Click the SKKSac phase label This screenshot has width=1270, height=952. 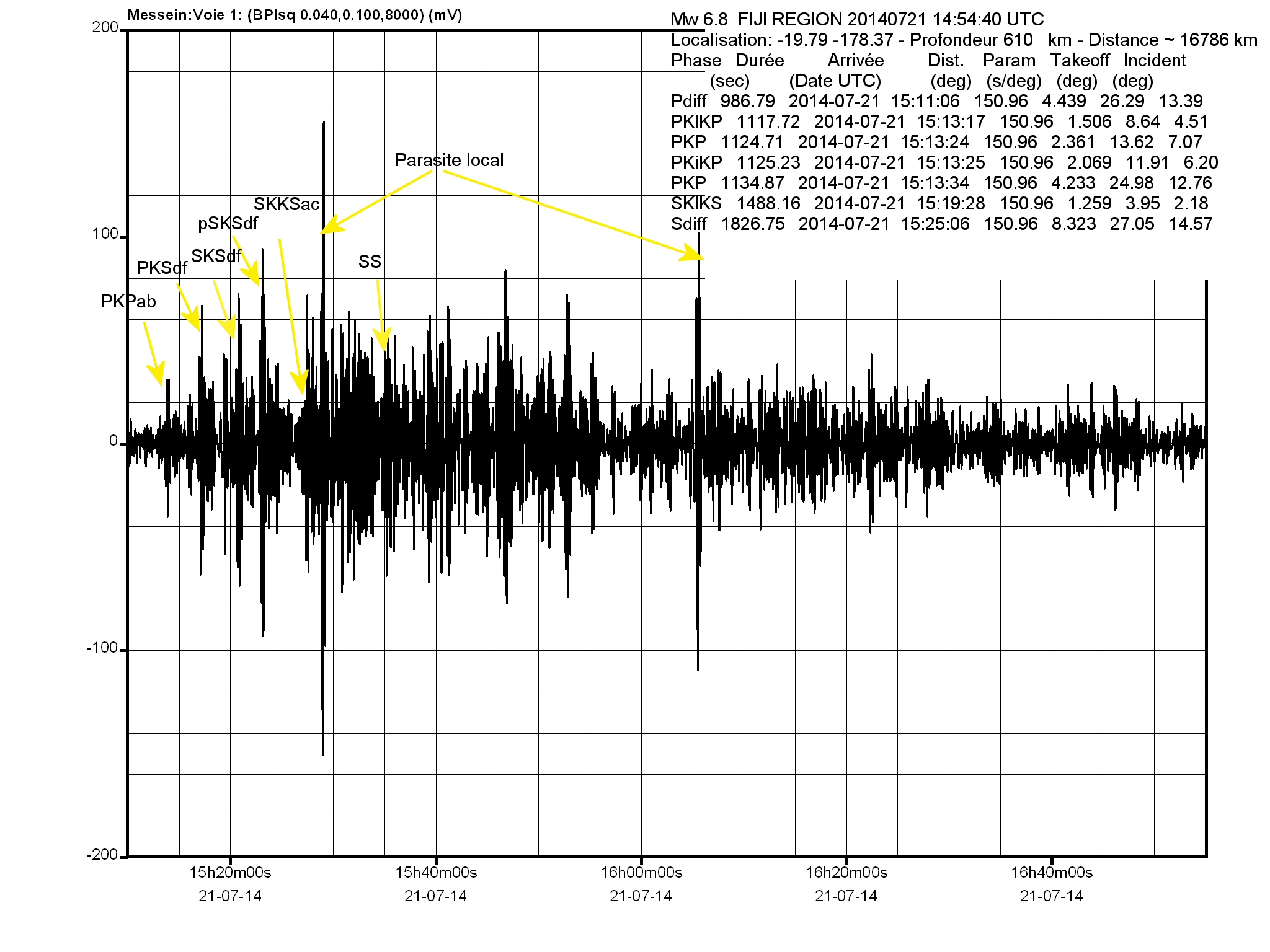tap(286, 204)
